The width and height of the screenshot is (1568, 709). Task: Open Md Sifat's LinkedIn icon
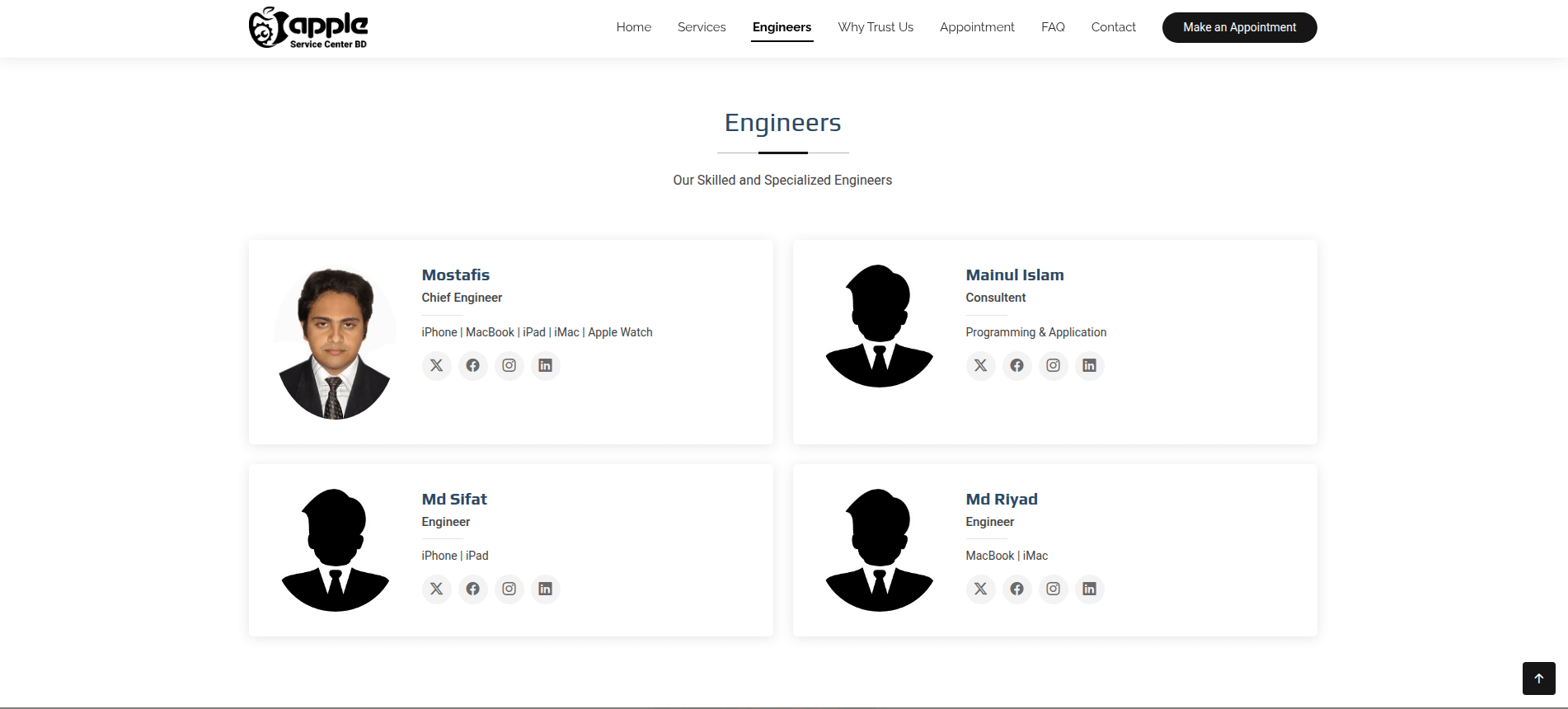545,589
